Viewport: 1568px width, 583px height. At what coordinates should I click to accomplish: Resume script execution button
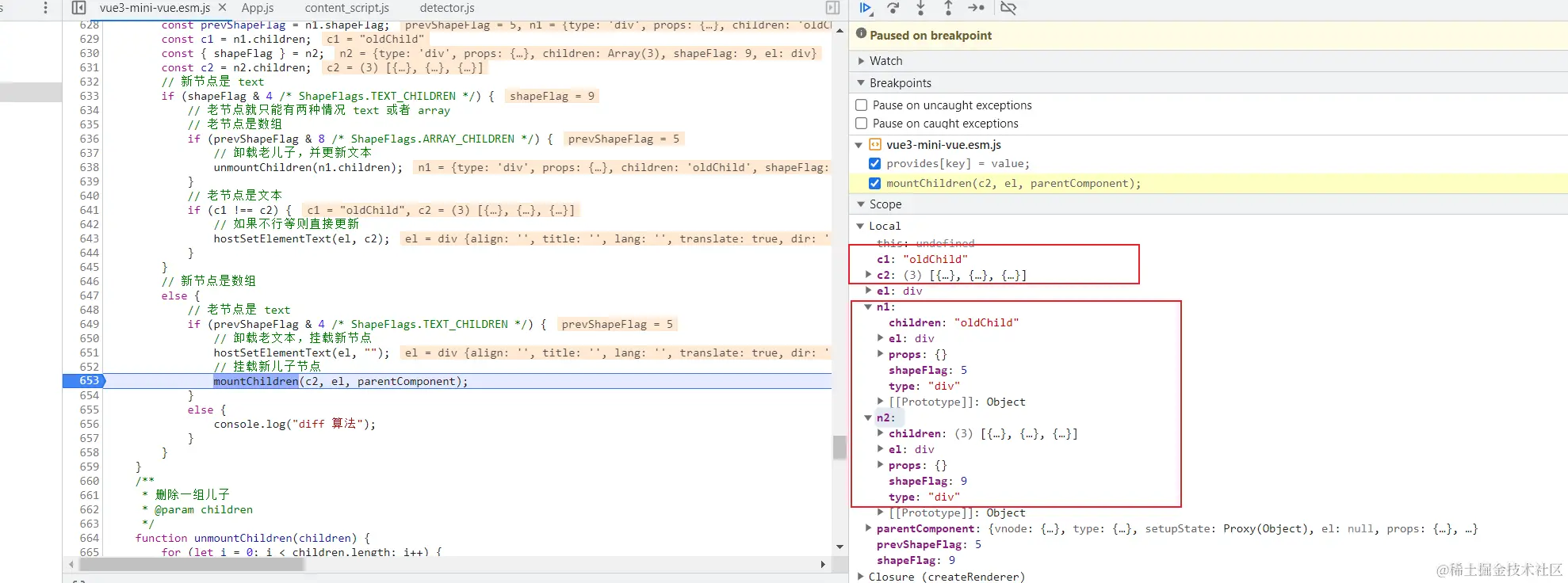coord(866,8)
